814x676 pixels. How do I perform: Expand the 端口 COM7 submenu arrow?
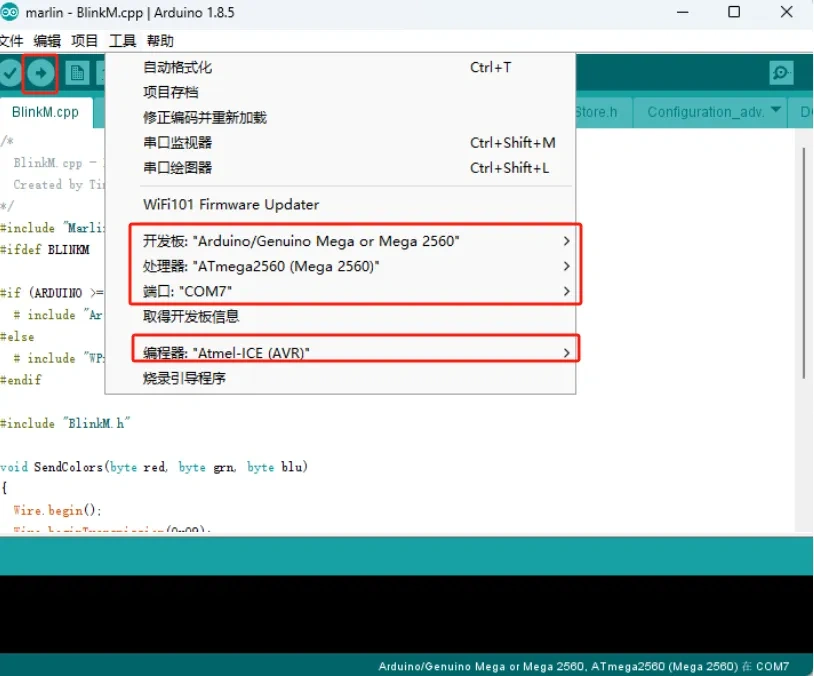pyautogui.click(x=566, y=292)
